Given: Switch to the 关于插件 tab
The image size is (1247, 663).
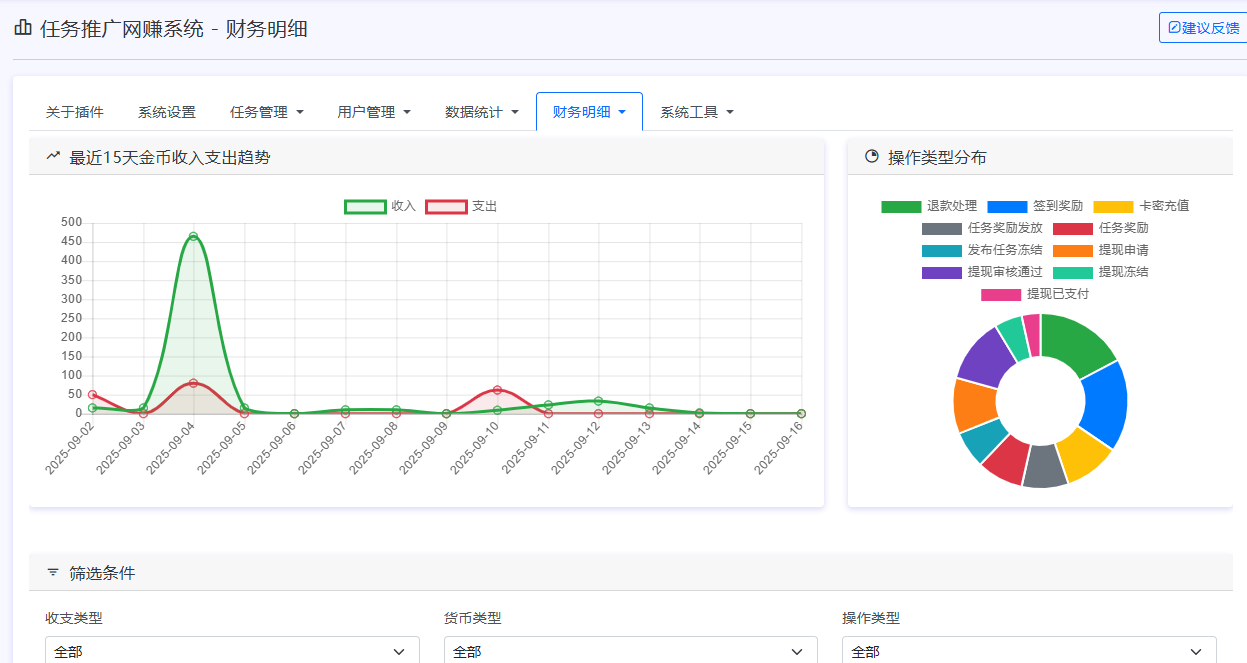Looking at the screenshot, I should click(x=73, y=112).
